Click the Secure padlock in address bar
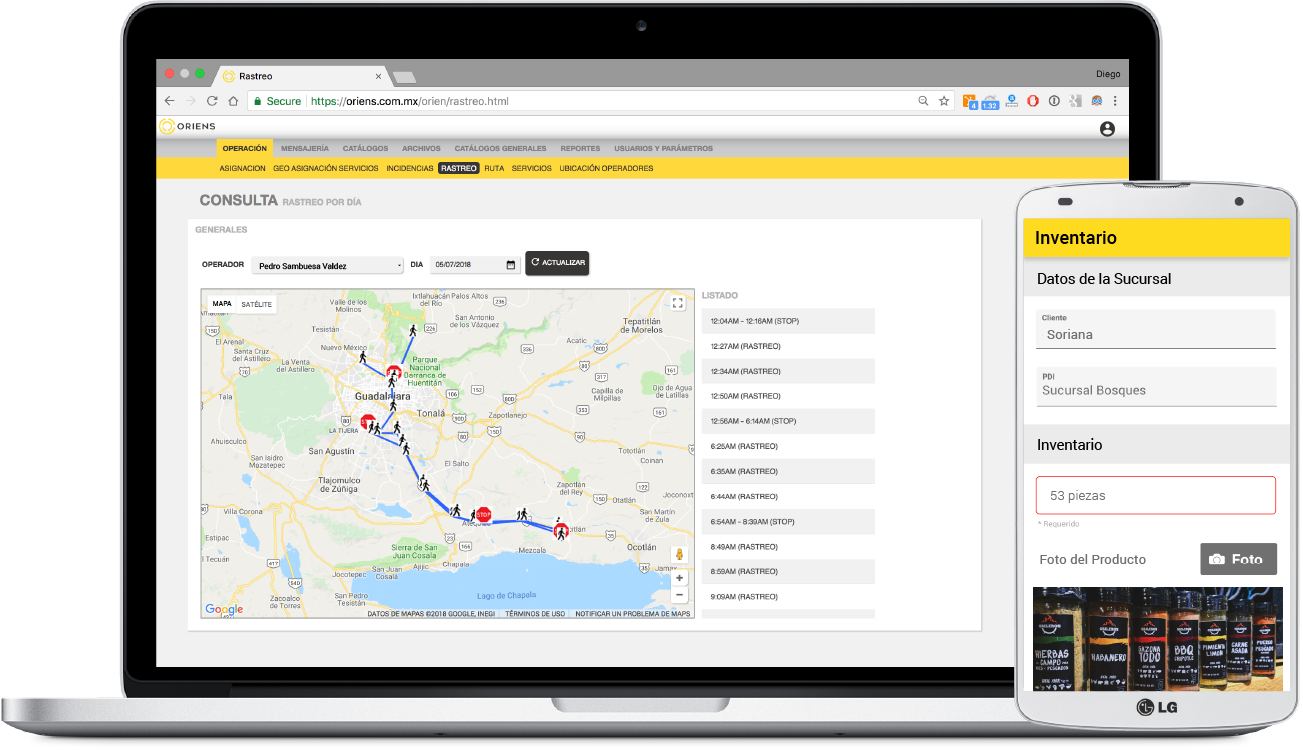The width and height of the screenshot is (1303, 750). [258, 101]
